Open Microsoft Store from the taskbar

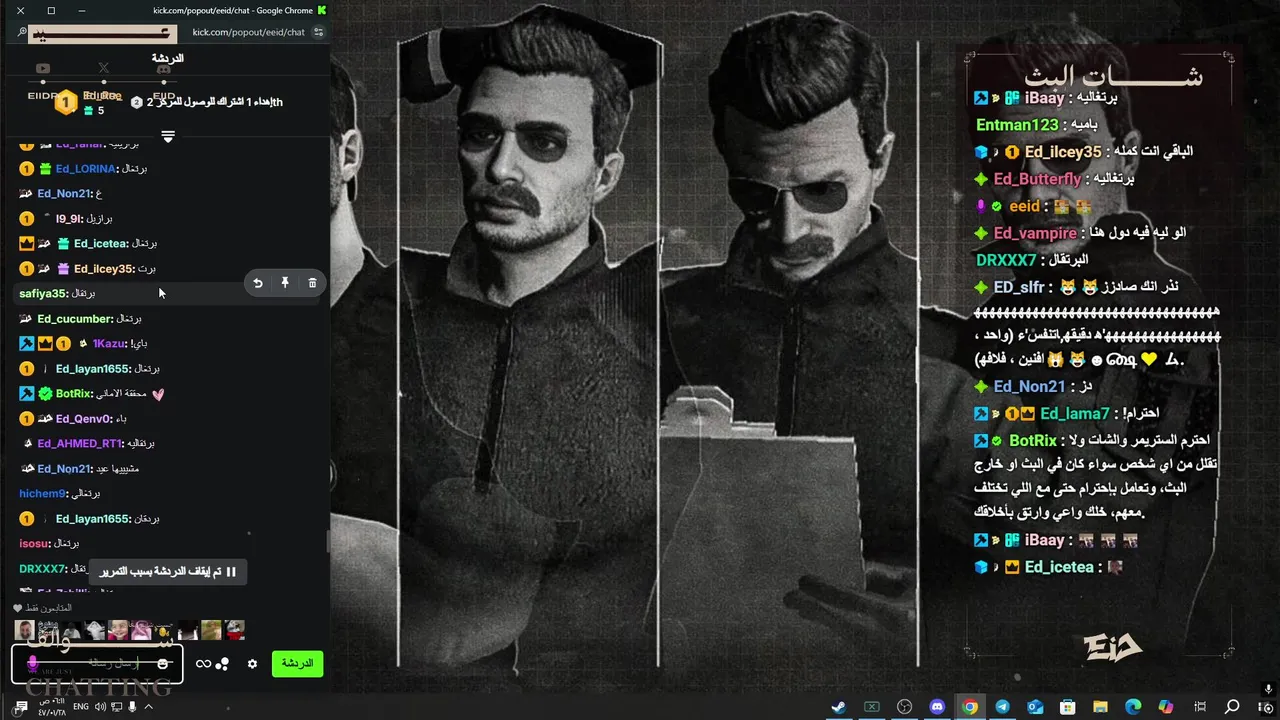pyautogui.click(x=1068, y=706)
